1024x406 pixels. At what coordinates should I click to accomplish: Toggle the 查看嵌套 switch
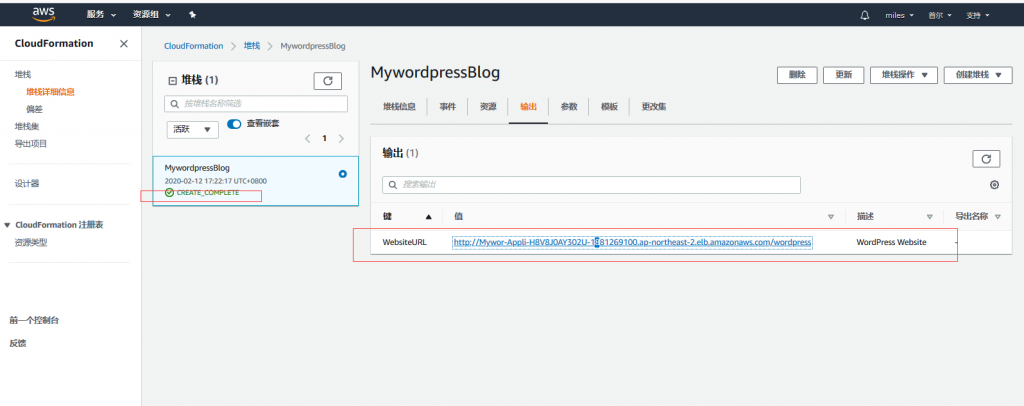tap(234, 124)
